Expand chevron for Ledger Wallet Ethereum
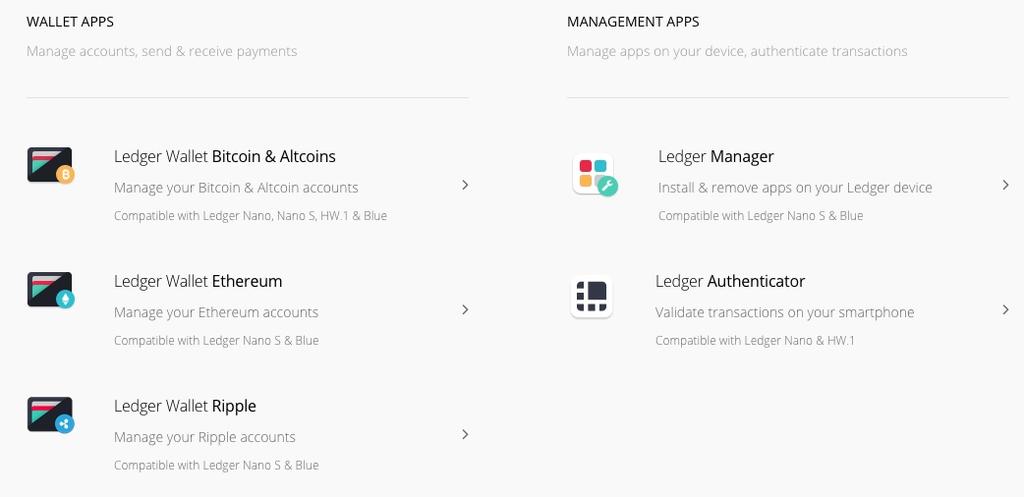1024x497 pixels. tap(465, 310)
